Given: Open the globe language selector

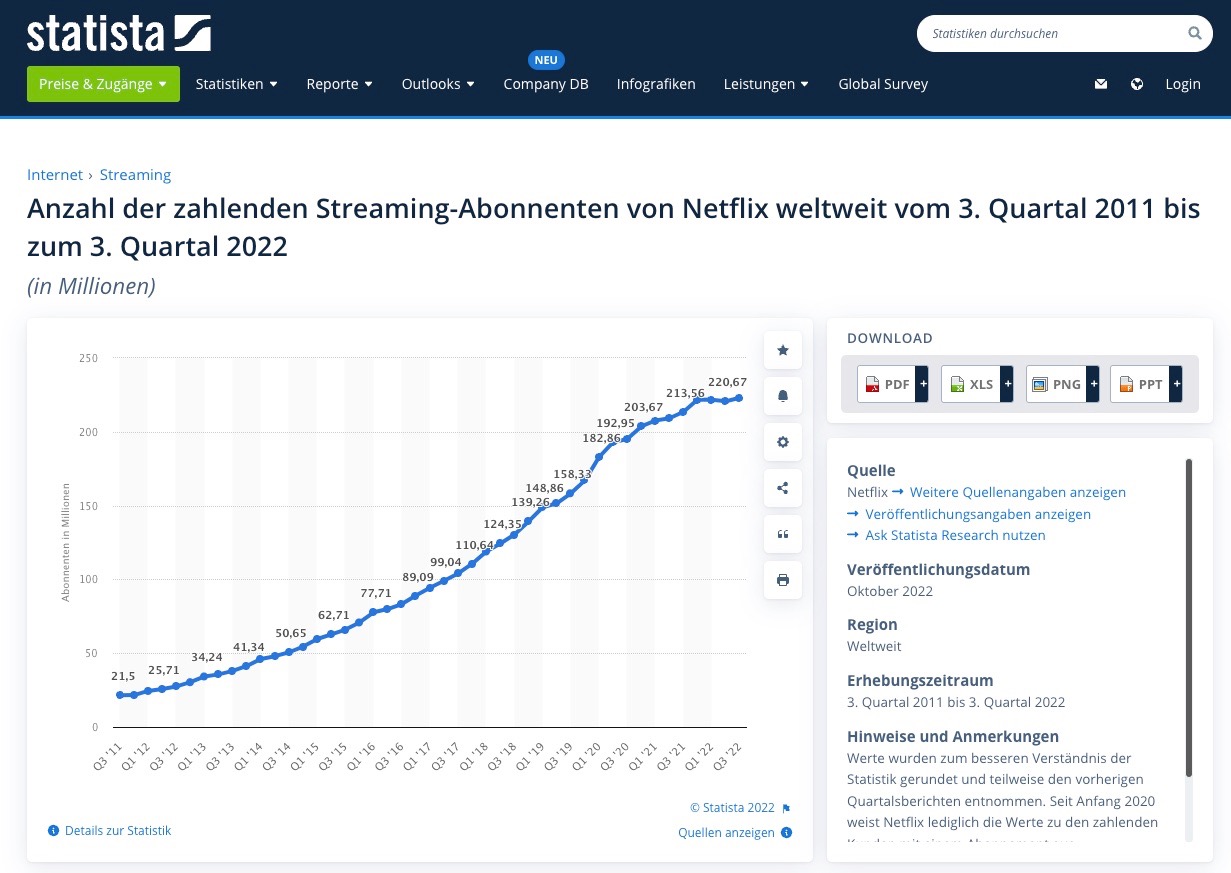Looking at the screenshot, I should [x=1137, y=84].
